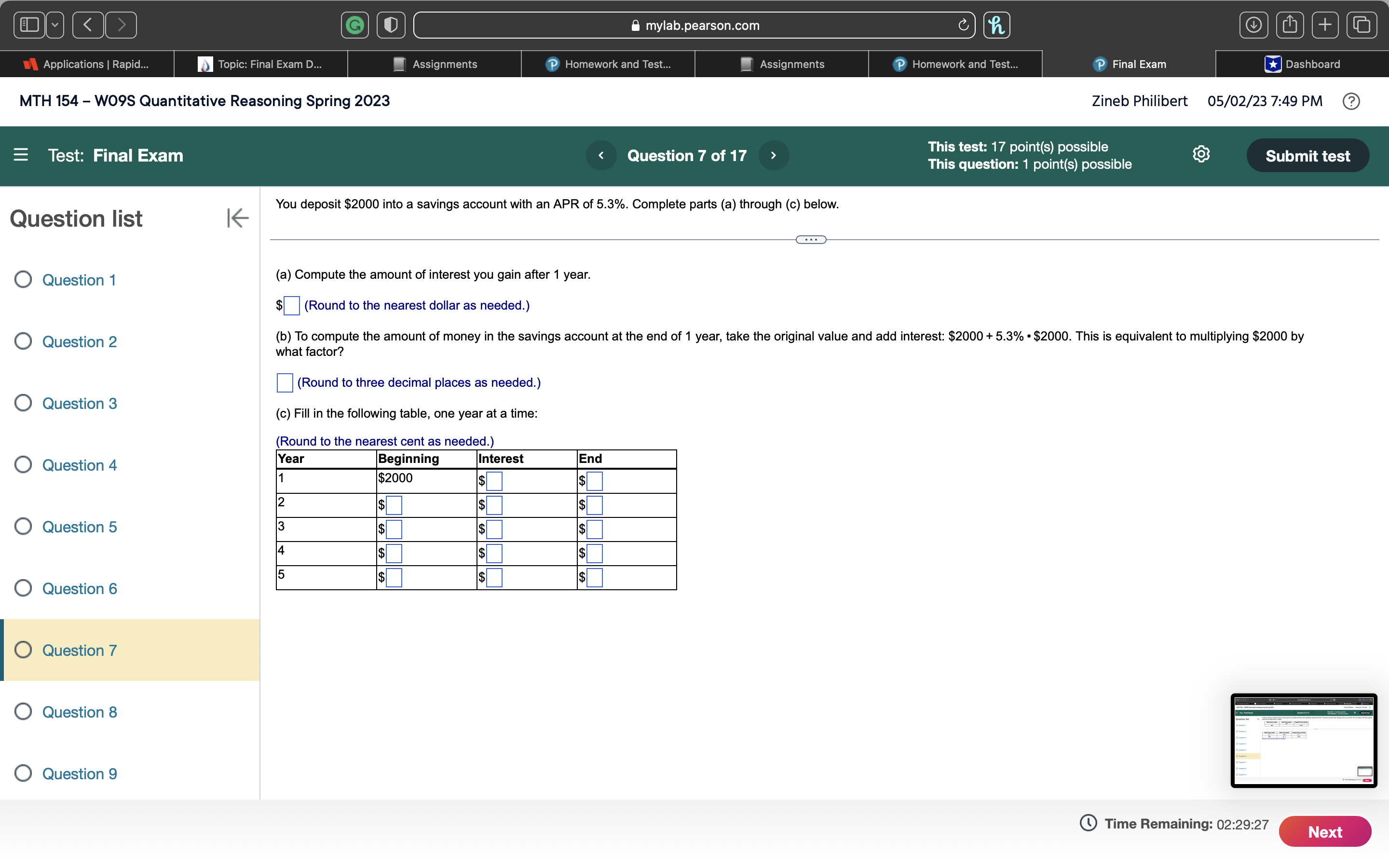Expand the ellipsis divider handle
The image size is (1389, 868).
tap(810, 240)
